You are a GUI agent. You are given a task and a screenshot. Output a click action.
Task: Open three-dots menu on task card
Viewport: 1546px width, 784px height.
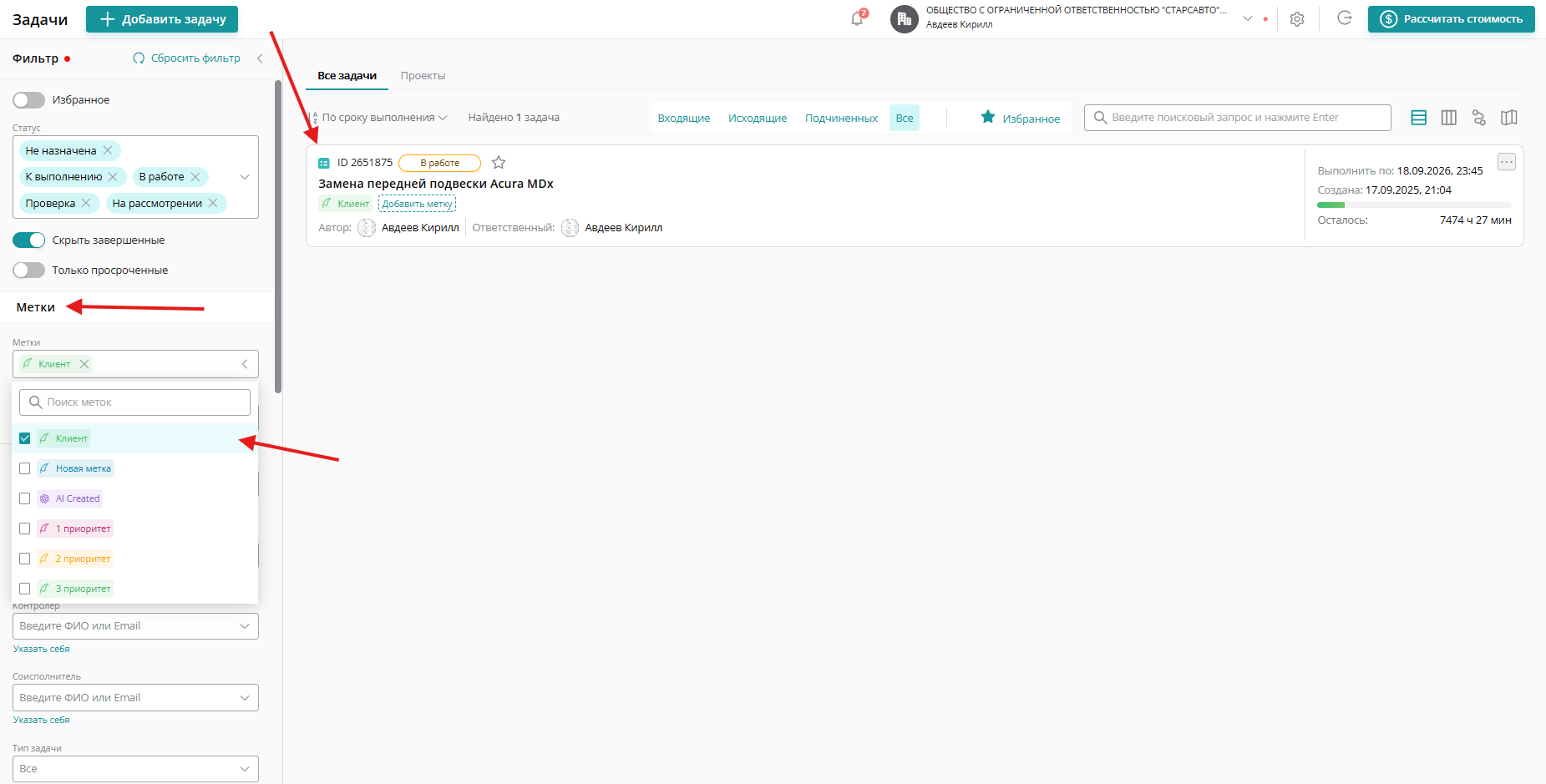point(1506,162)
